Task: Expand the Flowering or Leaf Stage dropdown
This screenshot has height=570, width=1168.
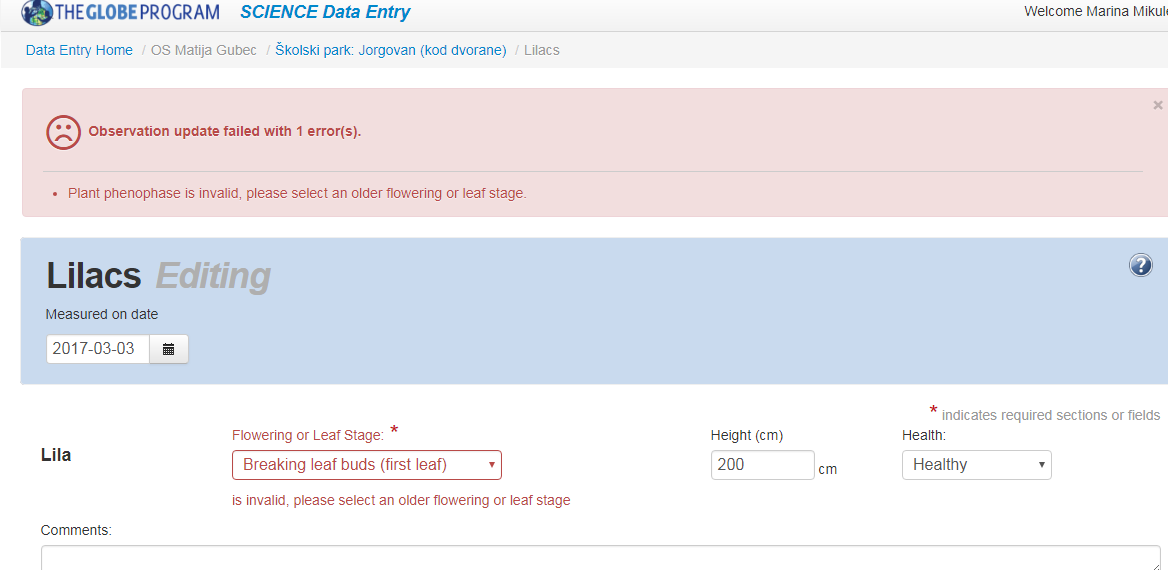Action: [x=366, y=465]
